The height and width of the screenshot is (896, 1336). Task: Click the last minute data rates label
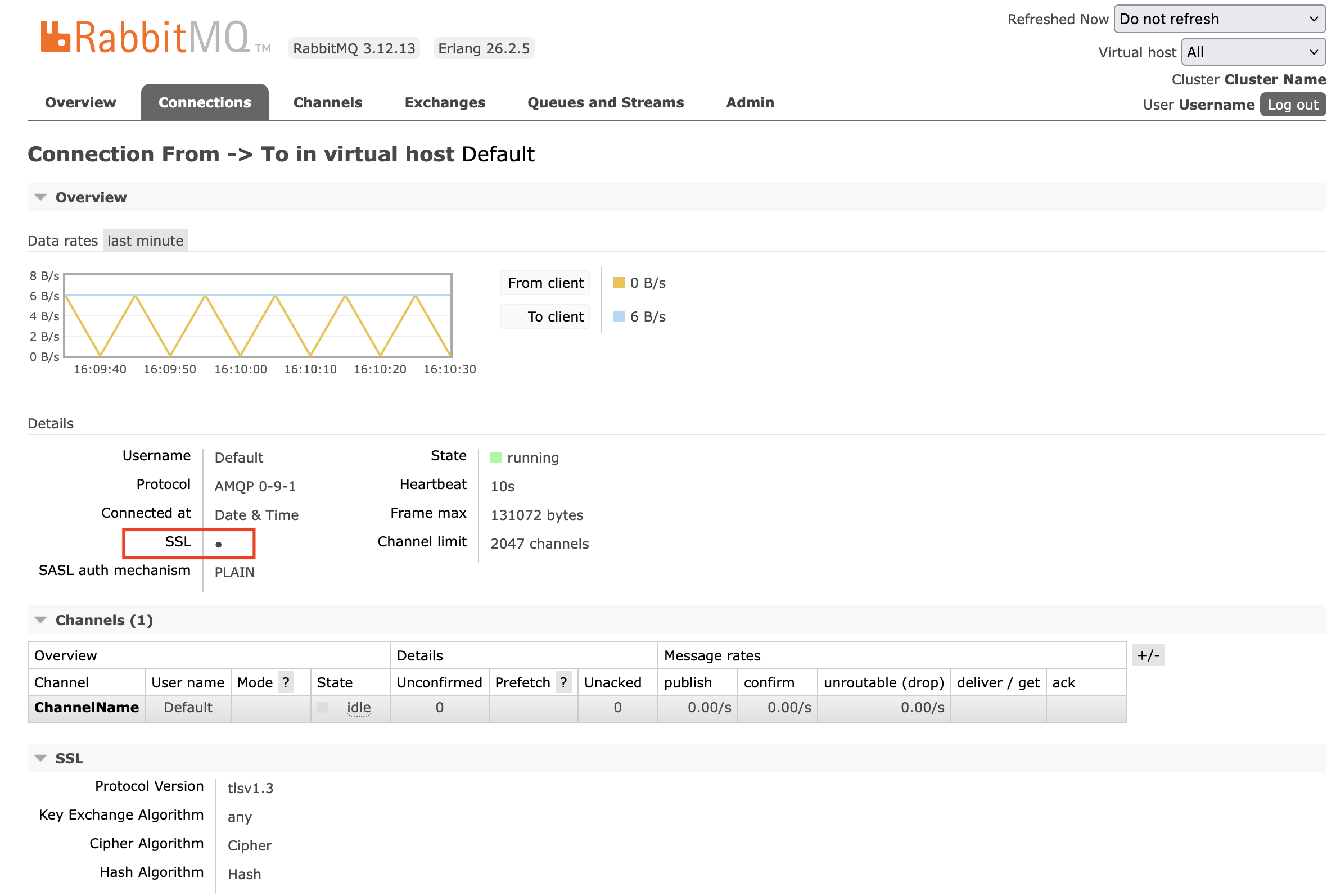[145, 241]
